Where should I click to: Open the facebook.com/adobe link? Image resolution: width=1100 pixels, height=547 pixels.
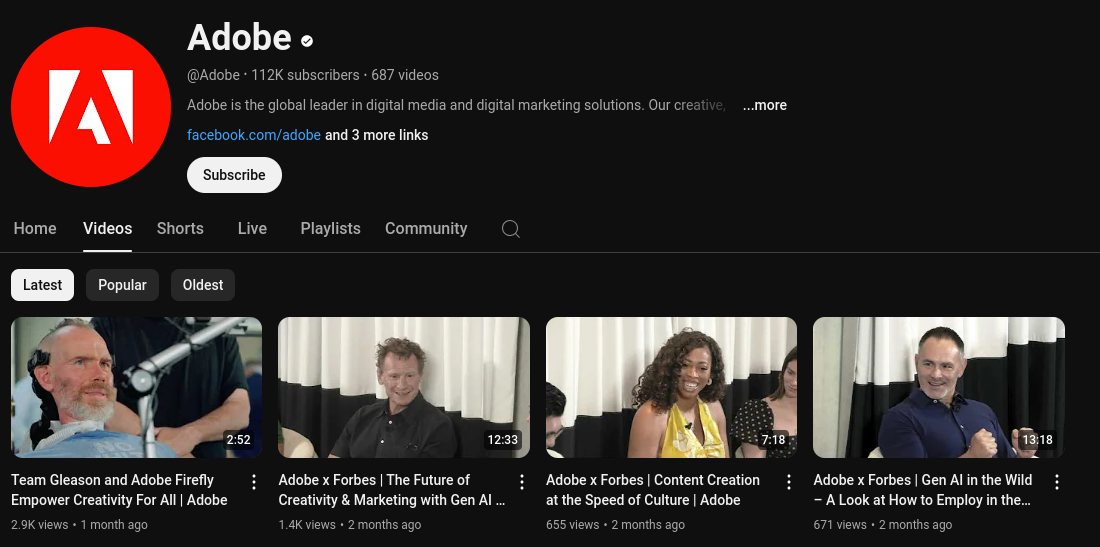(x=254, y=135)
